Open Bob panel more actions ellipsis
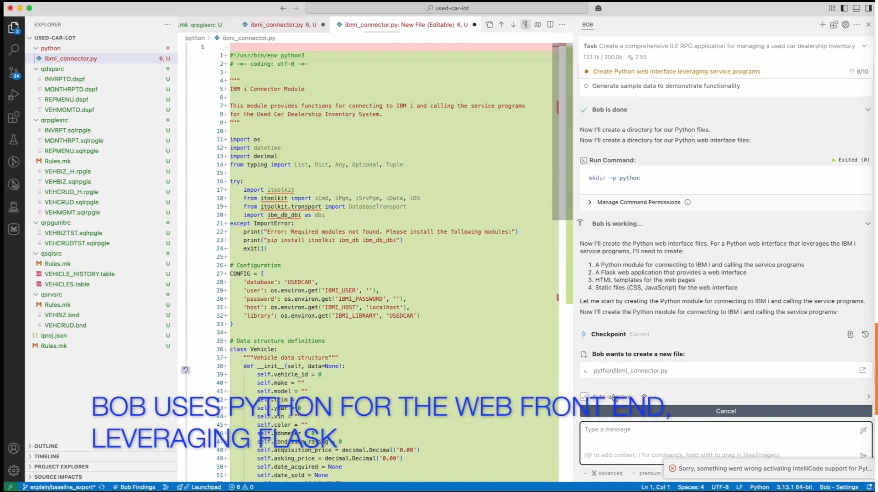Screen dimensions: 878x492 [857, 25]
